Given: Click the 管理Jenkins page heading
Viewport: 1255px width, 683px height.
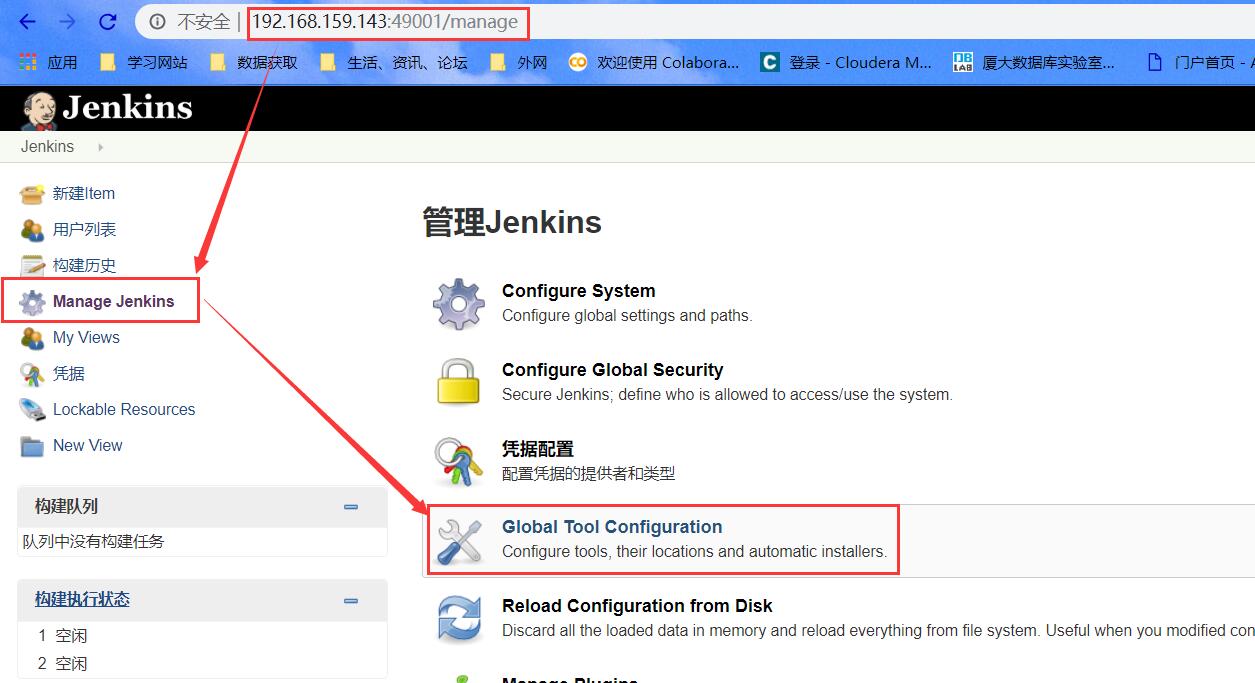Looking at the screenshot, I should click(x=512, y=222).
